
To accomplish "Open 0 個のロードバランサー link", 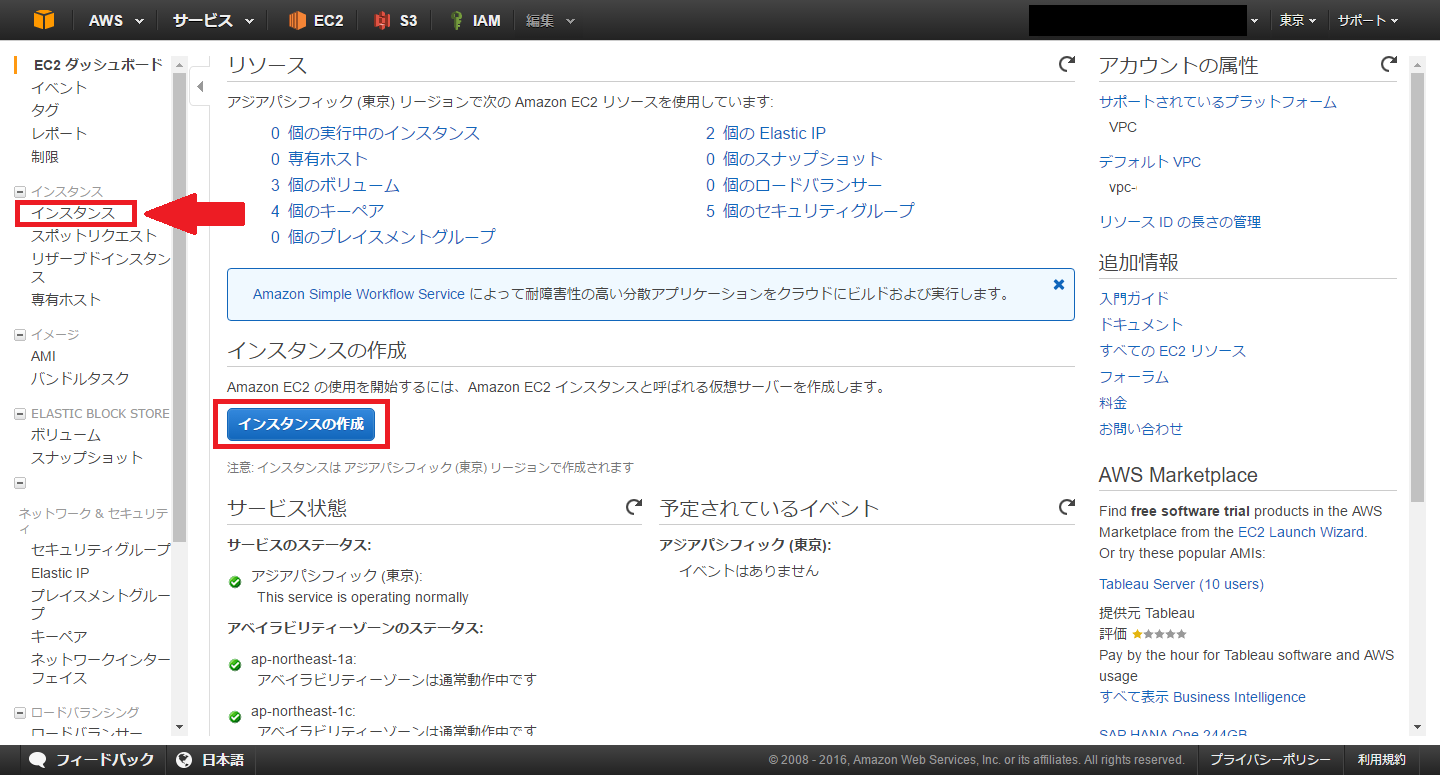I will pos(794,185).
